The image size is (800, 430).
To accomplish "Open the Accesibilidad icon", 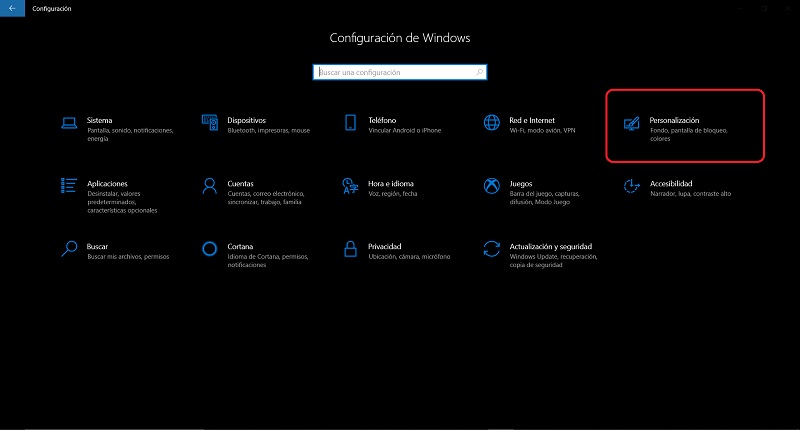I will [631, 185].
